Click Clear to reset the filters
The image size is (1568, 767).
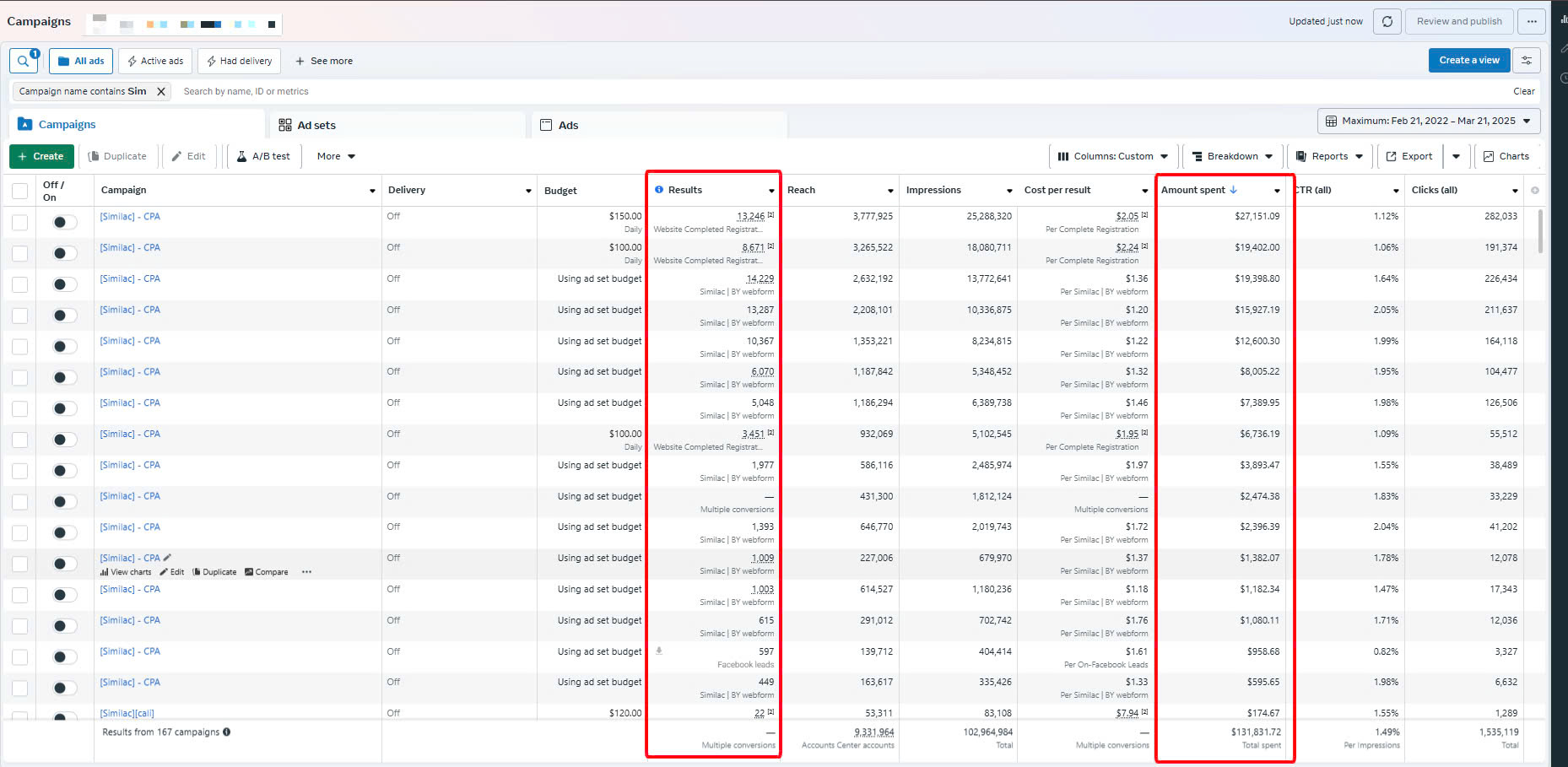(1523, 91)
